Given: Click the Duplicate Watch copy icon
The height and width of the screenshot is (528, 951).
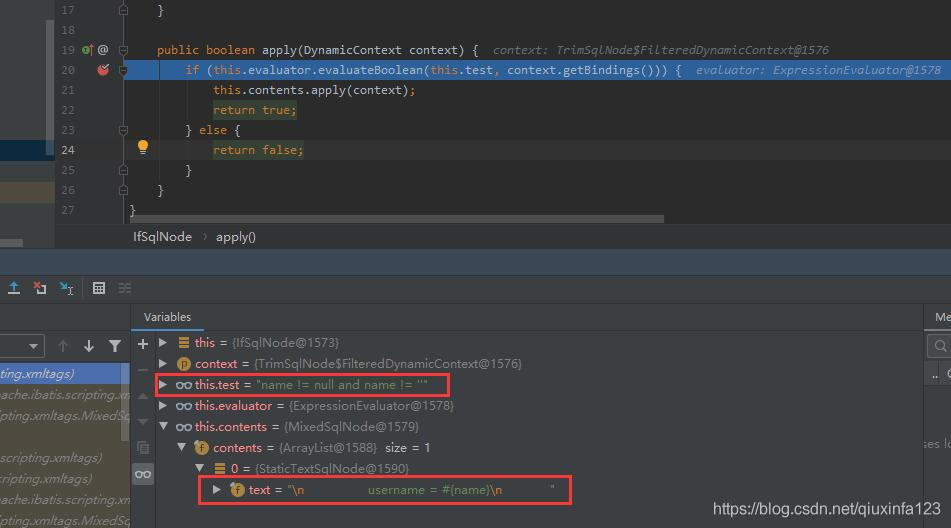Looking at the screenshot, I should click(143, 447).
